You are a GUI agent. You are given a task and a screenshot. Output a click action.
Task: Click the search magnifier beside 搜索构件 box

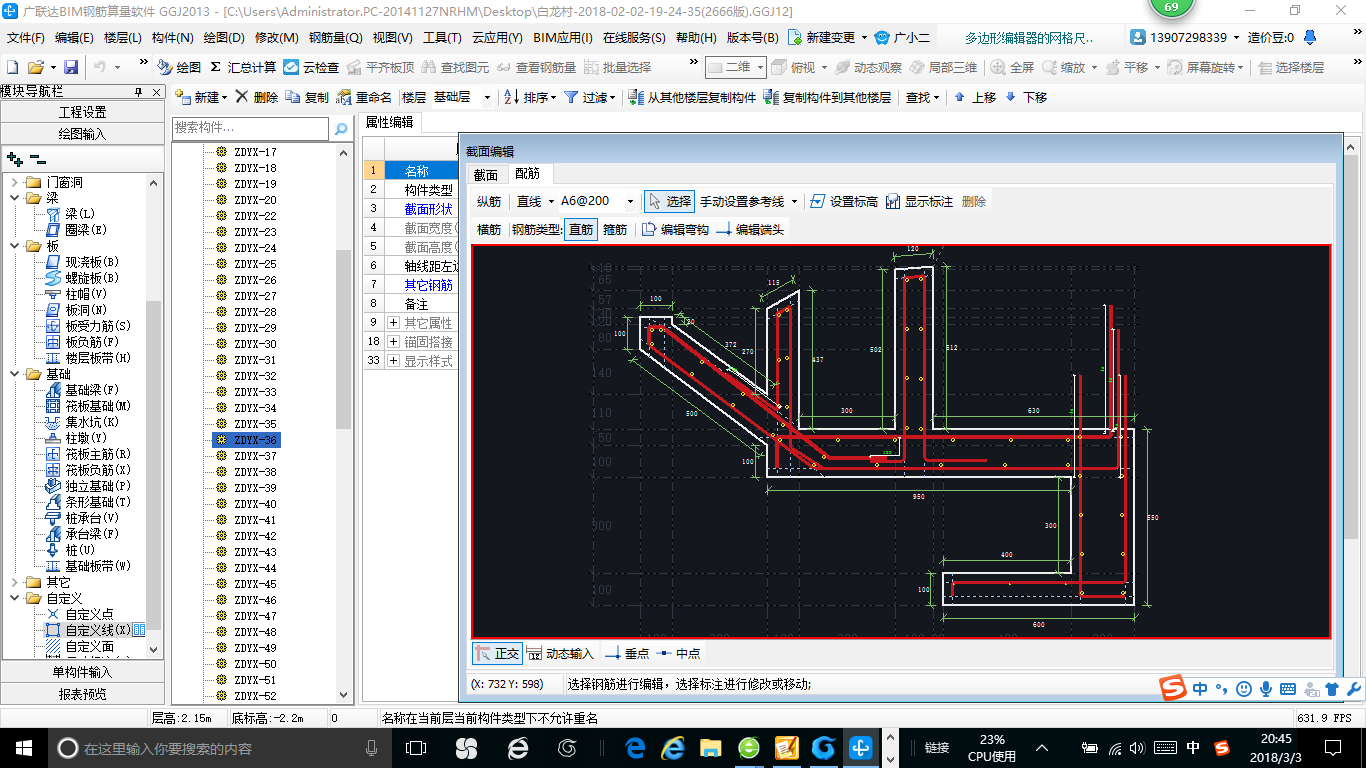[341, 128]
